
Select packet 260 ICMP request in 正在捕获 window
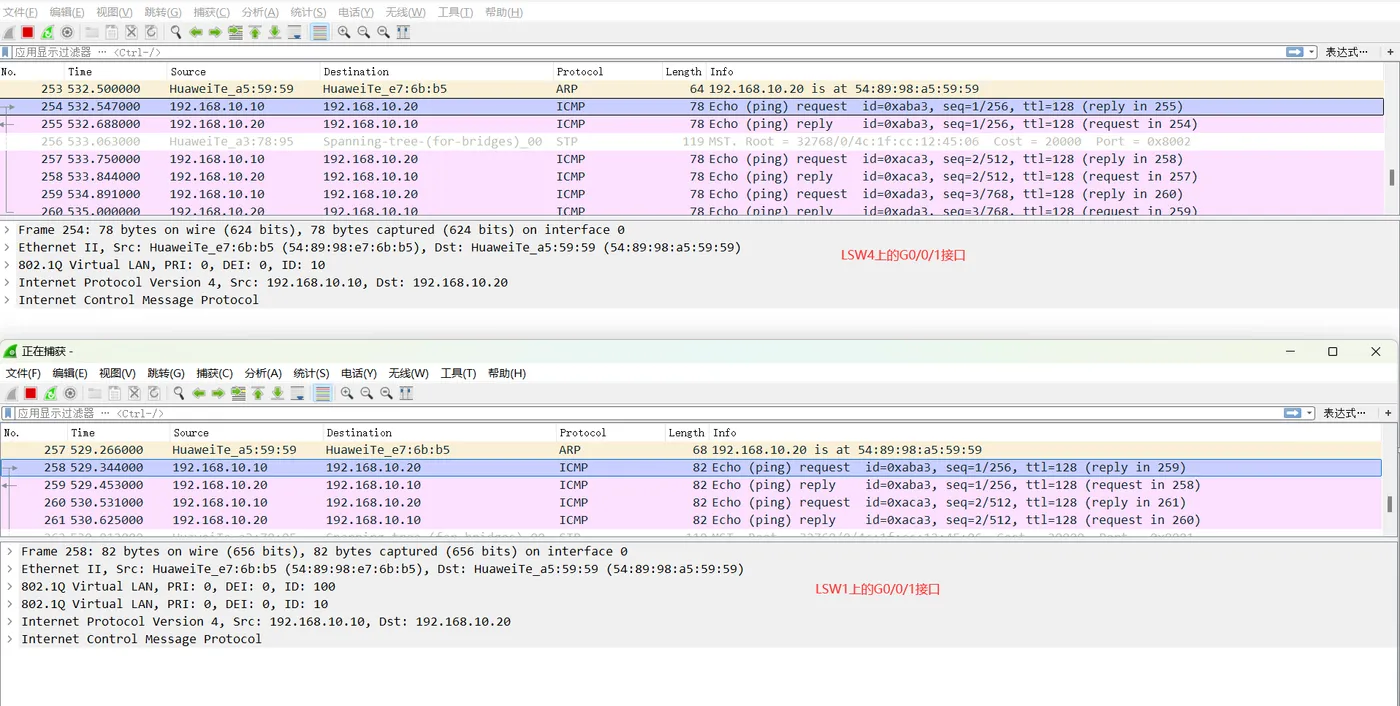point(692,503)
